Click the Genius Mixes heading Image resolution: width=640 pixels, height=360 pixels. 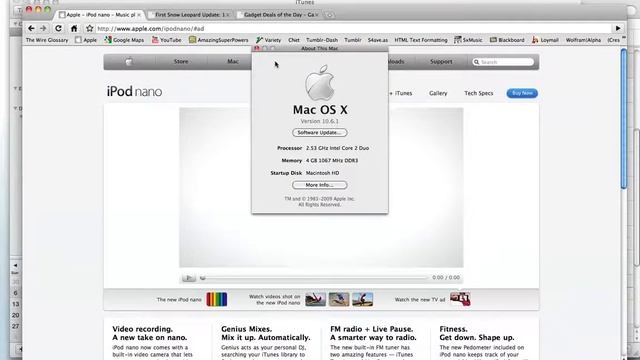coord(266,333)
